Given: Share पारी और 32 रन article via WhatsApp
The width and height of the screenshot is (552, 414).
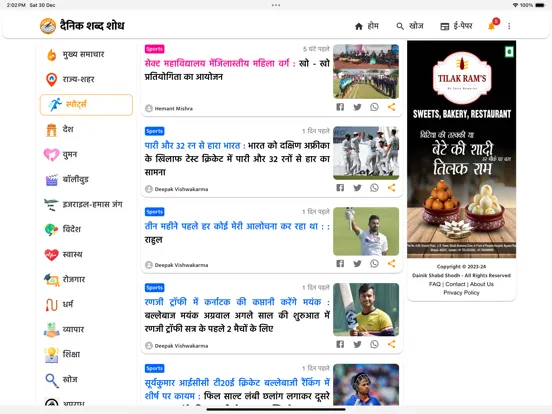Looking at the screenshot, I should point(374,188).
